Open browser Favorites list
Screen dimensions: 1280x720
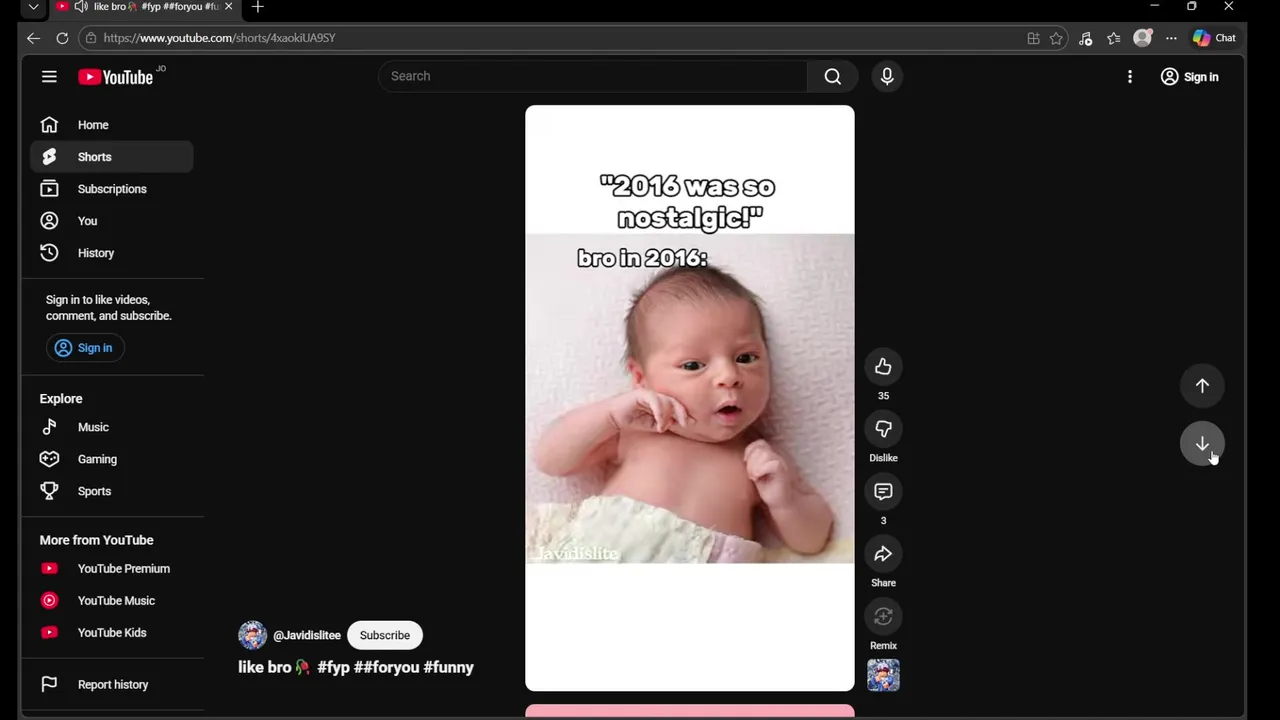(1114, 38)
